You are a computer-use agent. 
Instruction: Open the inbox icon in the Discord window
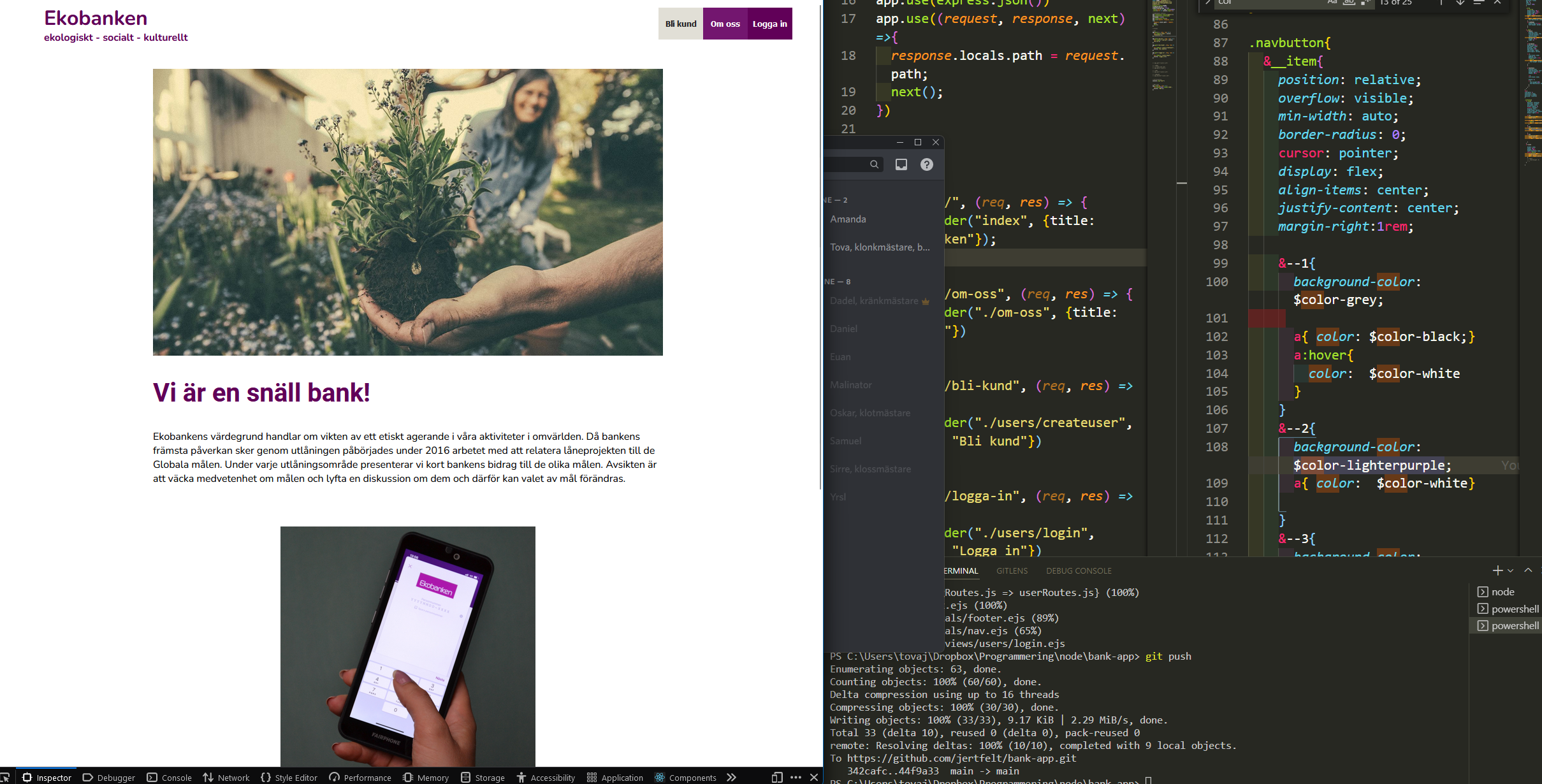[901, 164]
